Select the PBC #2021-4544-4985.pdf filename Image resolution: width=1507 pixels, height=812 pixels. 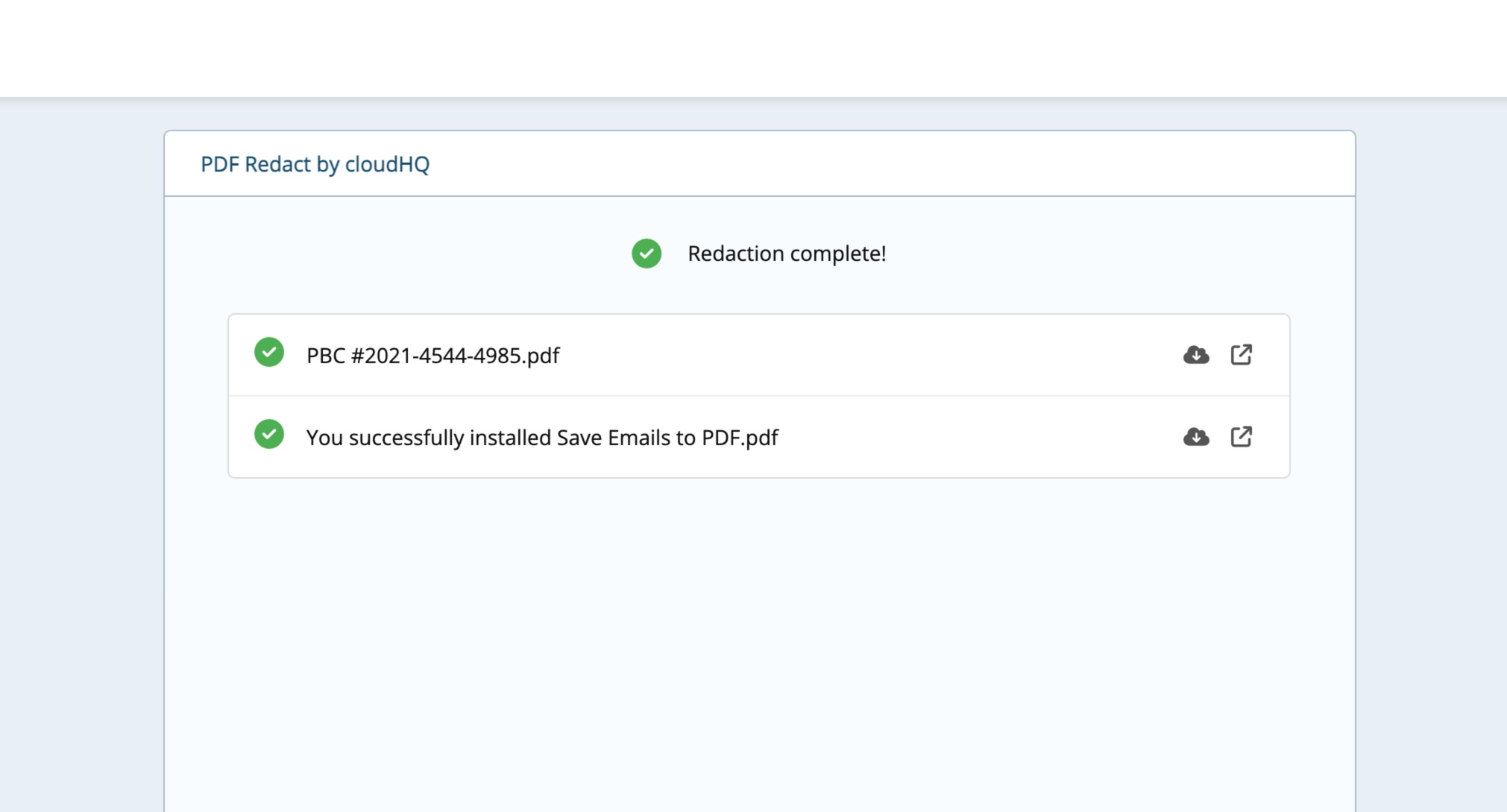point(432,356)
